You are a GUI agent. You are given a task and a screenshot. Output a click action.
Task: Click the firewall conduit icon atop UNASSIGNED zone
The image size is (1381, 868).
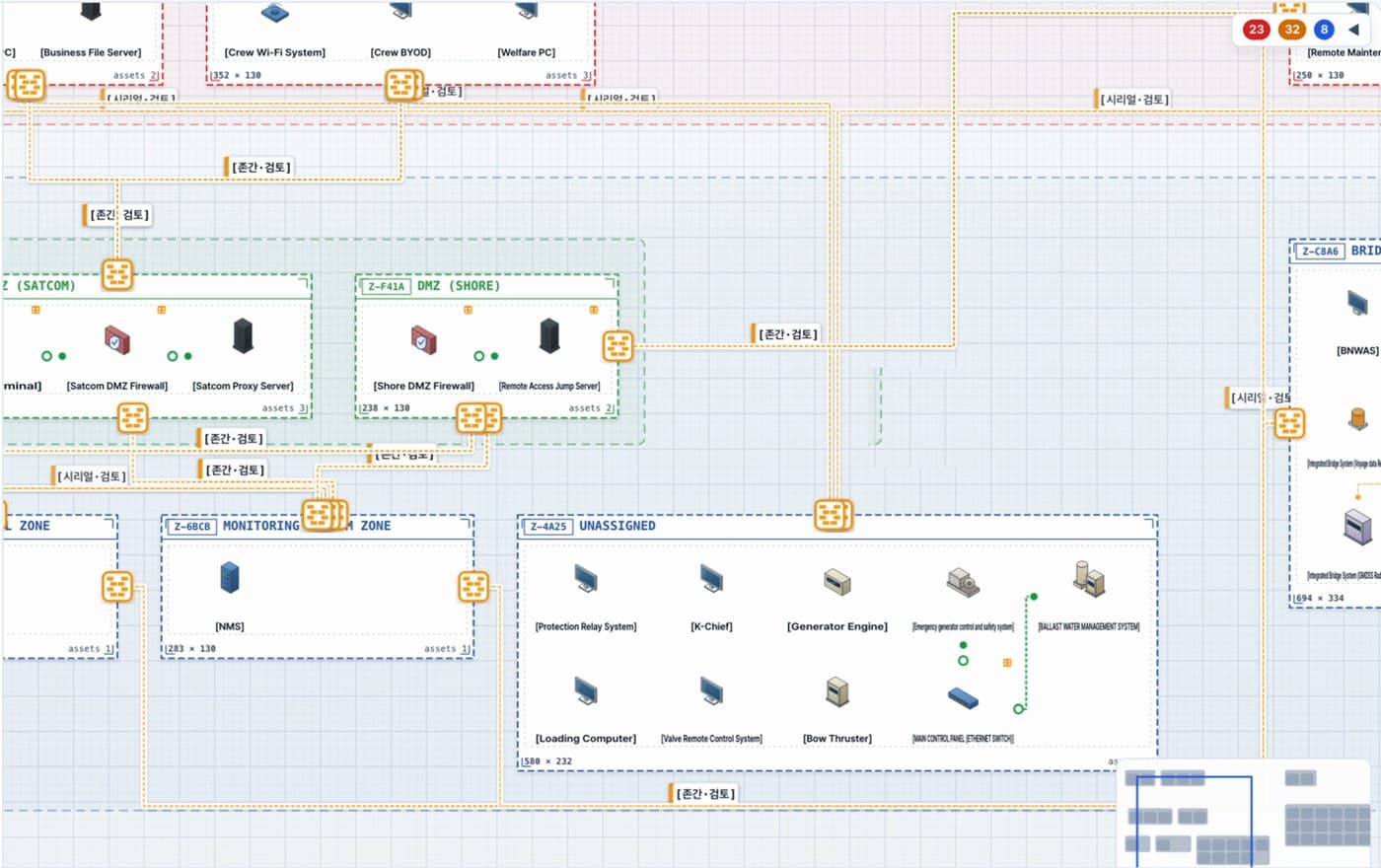[832, 515]
